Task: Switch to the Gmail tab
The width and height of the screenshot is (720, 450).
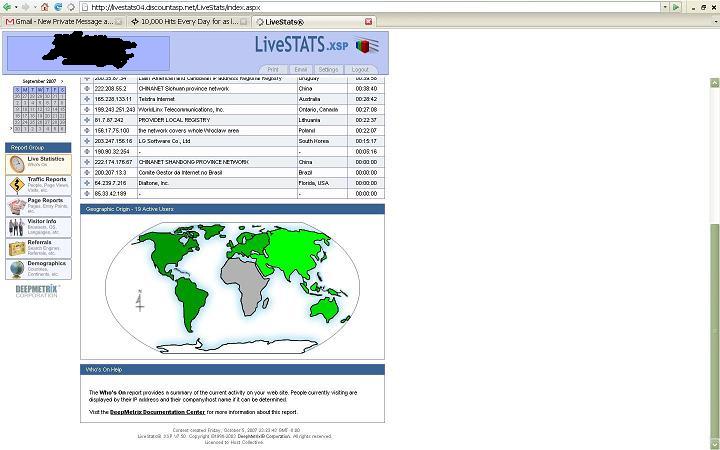Action: 63,22
